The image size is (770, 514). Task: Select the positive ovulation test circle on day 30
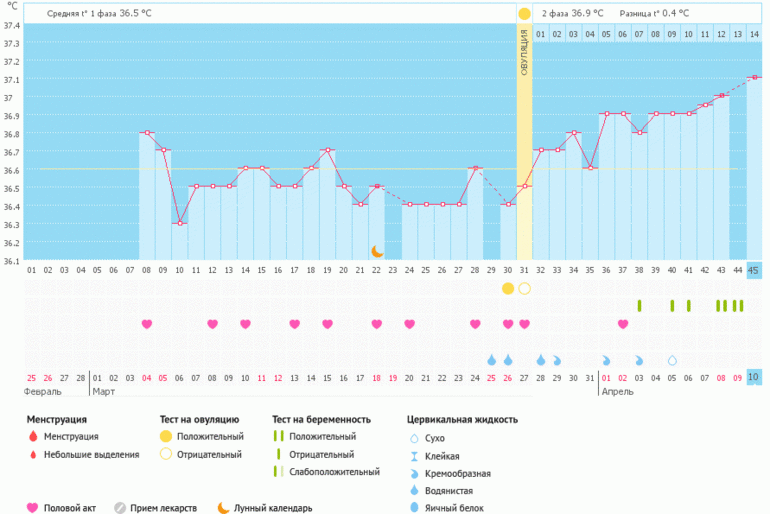tap(508, 288)
